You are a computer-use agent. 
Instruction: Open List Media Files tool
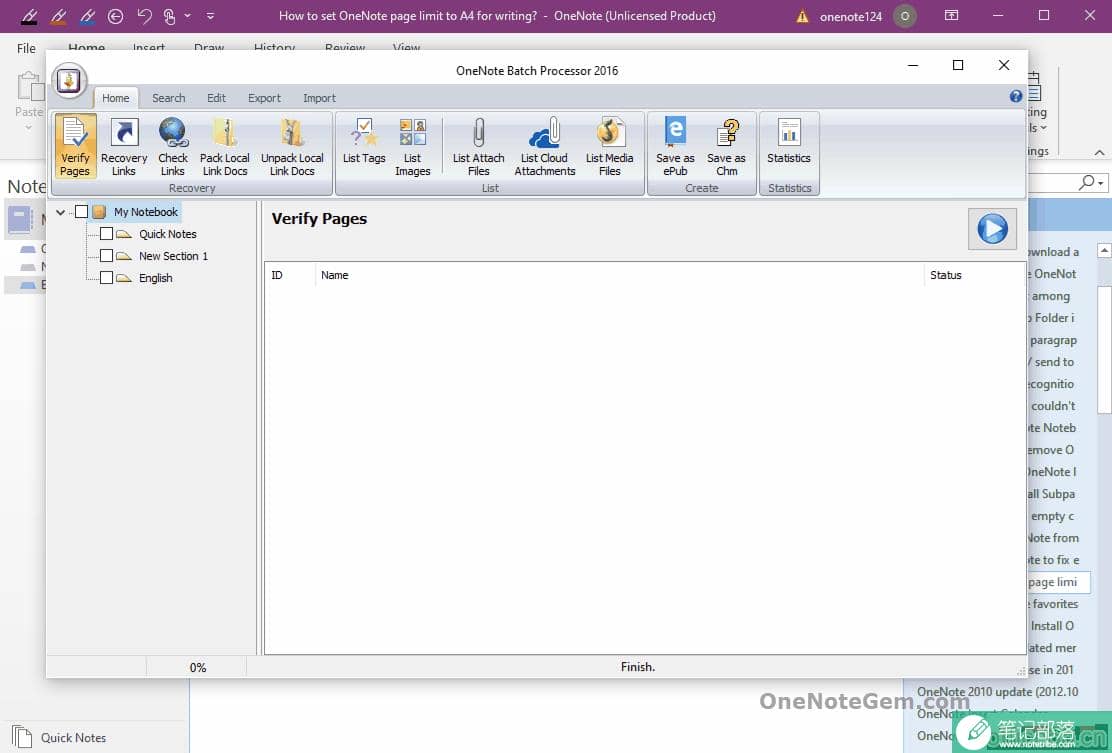(x=609, y=147)
